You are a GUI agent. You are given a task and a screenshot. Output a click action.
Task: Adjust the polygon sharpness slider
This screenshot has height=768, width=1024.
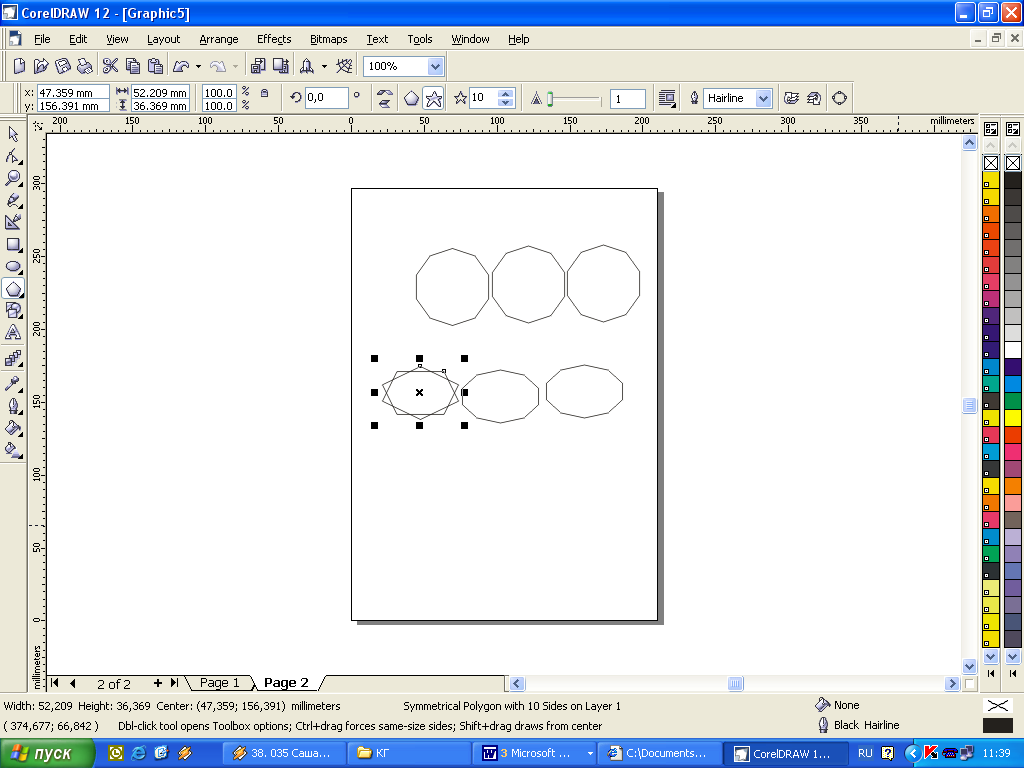551,99
